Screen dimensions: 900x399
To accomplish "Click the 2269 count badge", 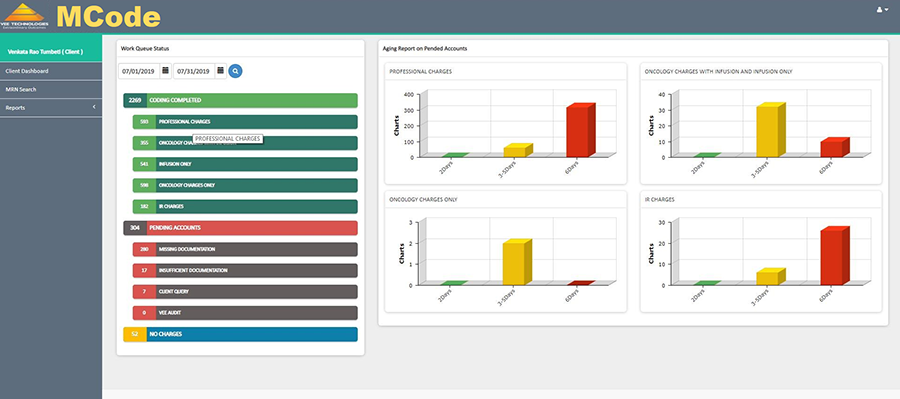I will (x=135, y=100).
